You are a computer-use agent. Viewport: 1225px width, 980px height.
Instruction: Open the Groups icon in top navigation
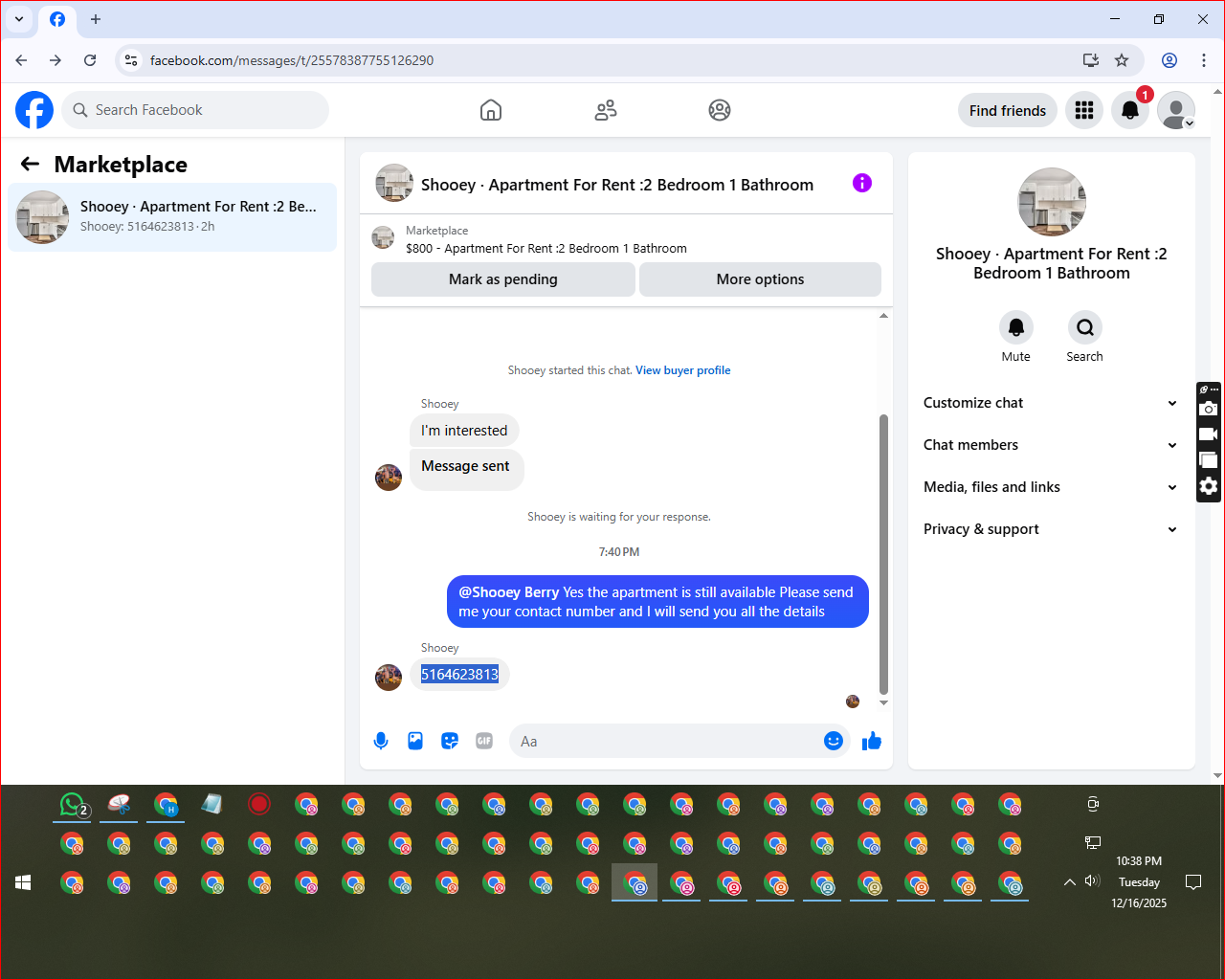tap(720, 110)
